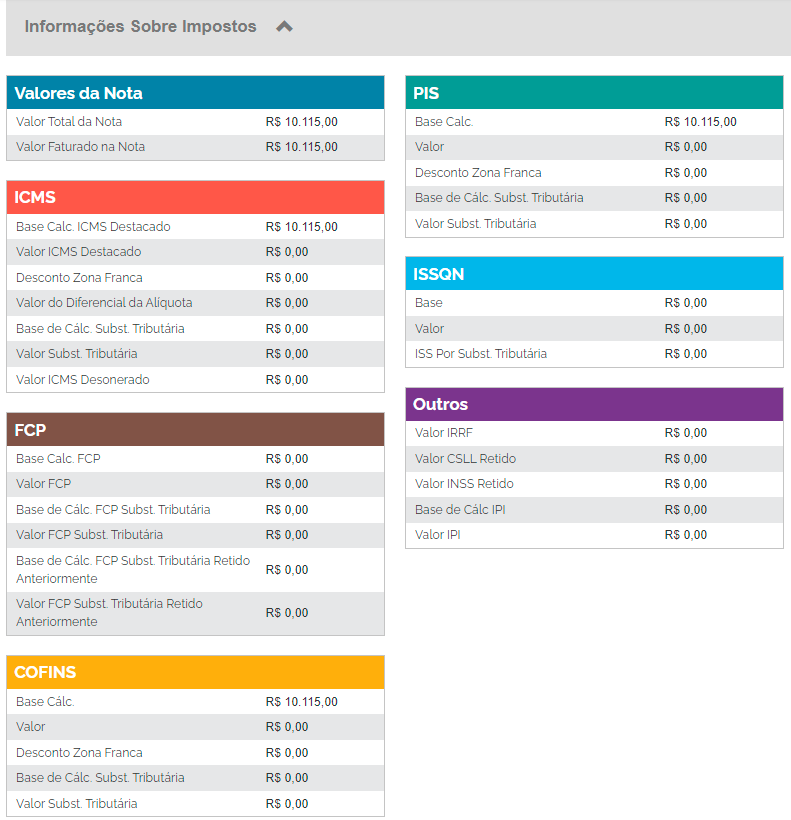Select Valor FCP Subst. Tributária Retido Anteriormente
Viewport: 791px width, 820px height.
(109, 612)
